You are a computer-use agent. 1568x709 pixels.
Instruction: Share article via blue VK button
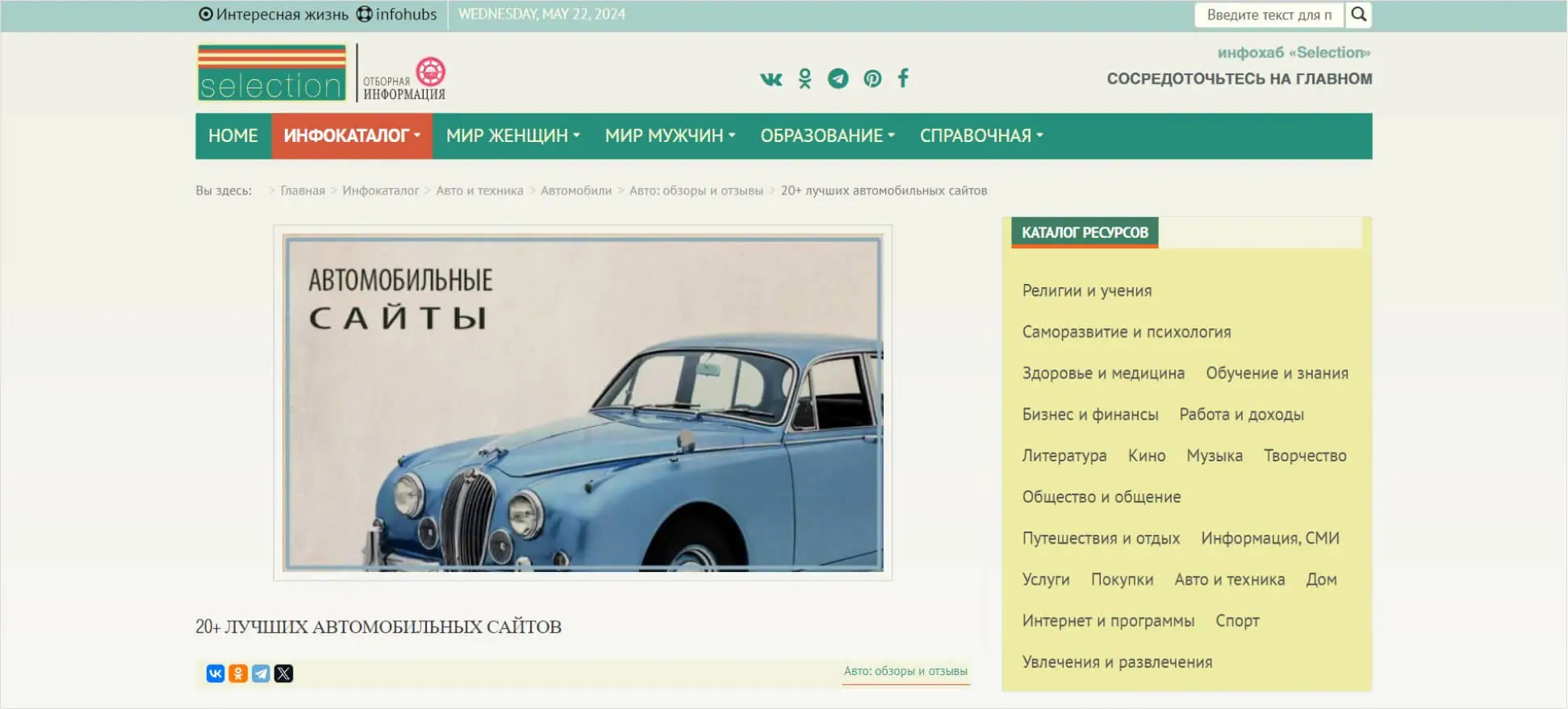point(215,674)
